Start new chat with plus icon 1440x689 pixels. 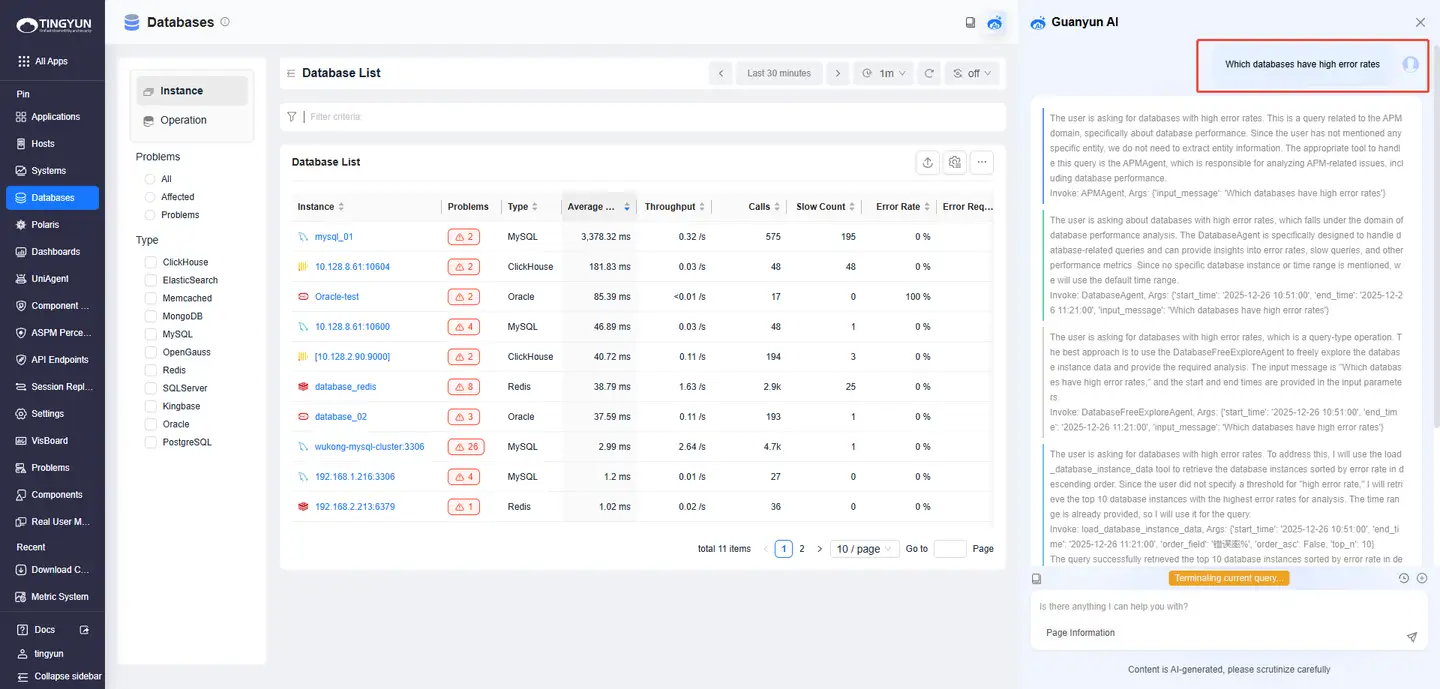click(1421, 578)
